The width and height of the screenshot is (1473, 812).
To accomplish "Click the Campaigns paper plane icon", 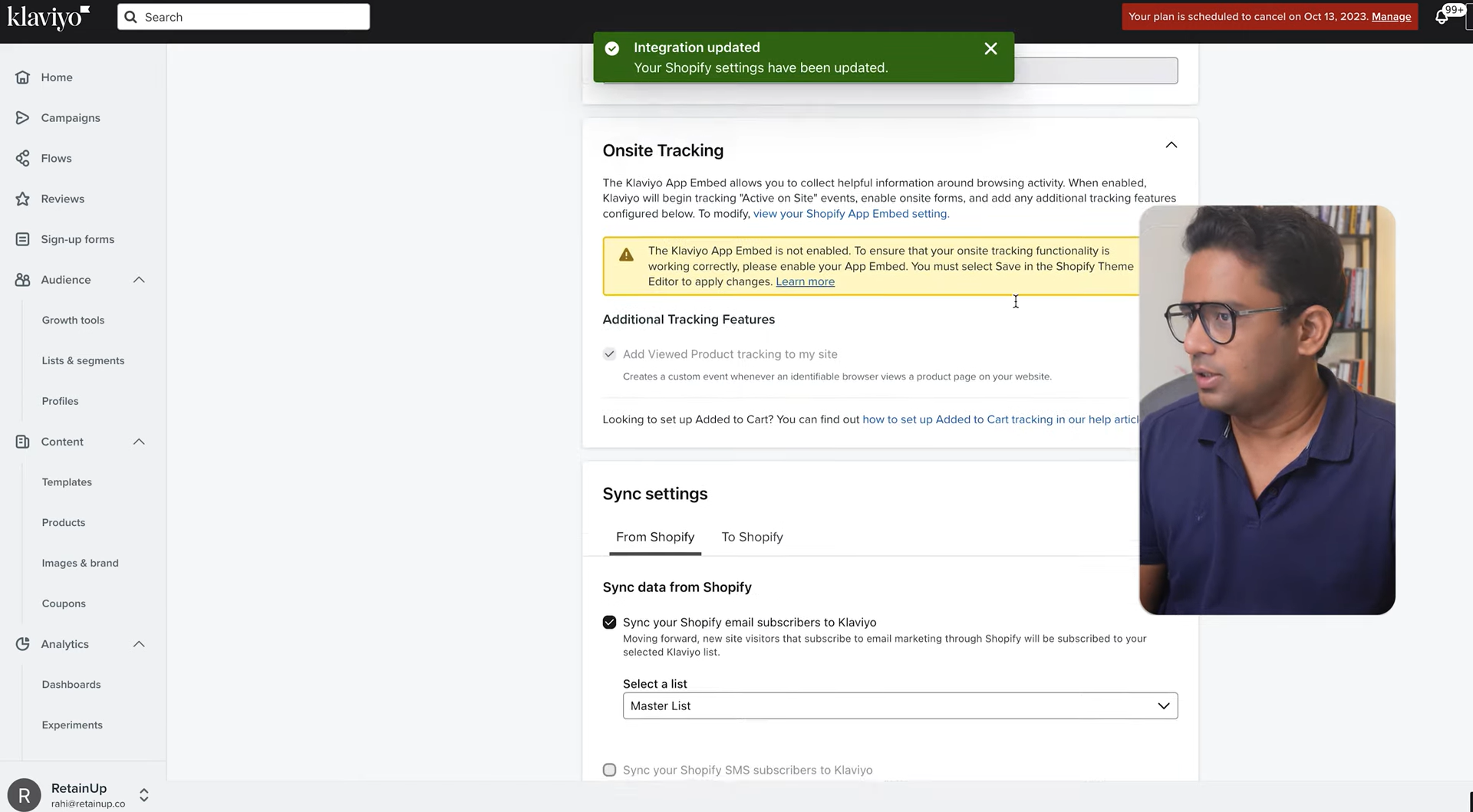I will 23,117.
